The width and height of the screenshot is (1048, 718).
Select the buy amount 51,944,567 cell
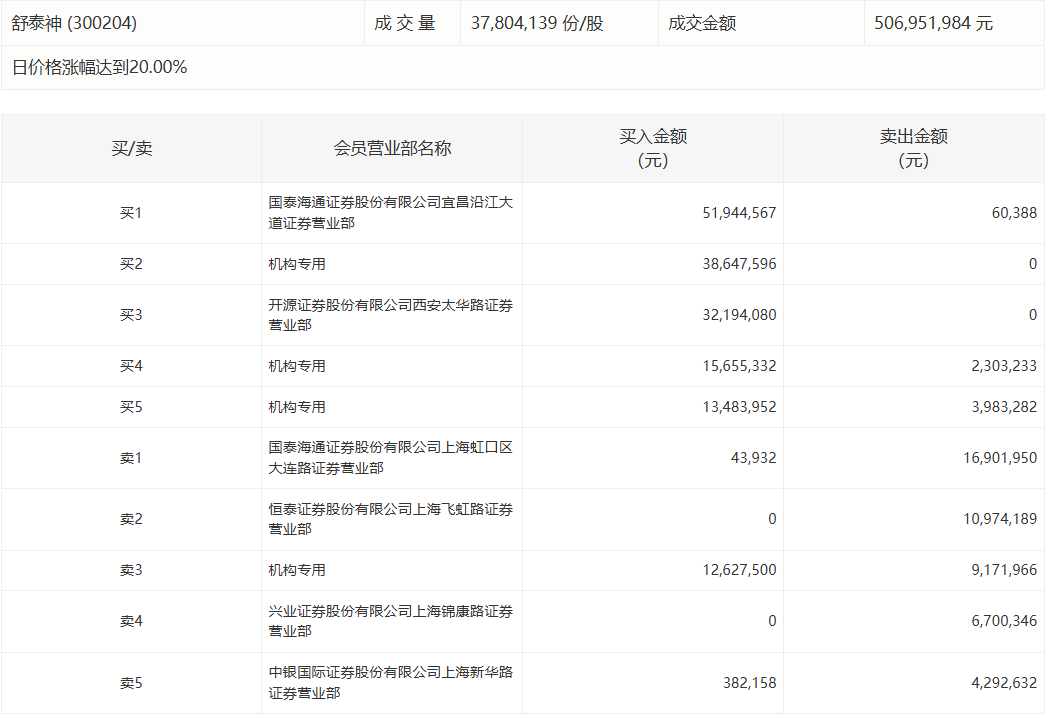point(739,213)
